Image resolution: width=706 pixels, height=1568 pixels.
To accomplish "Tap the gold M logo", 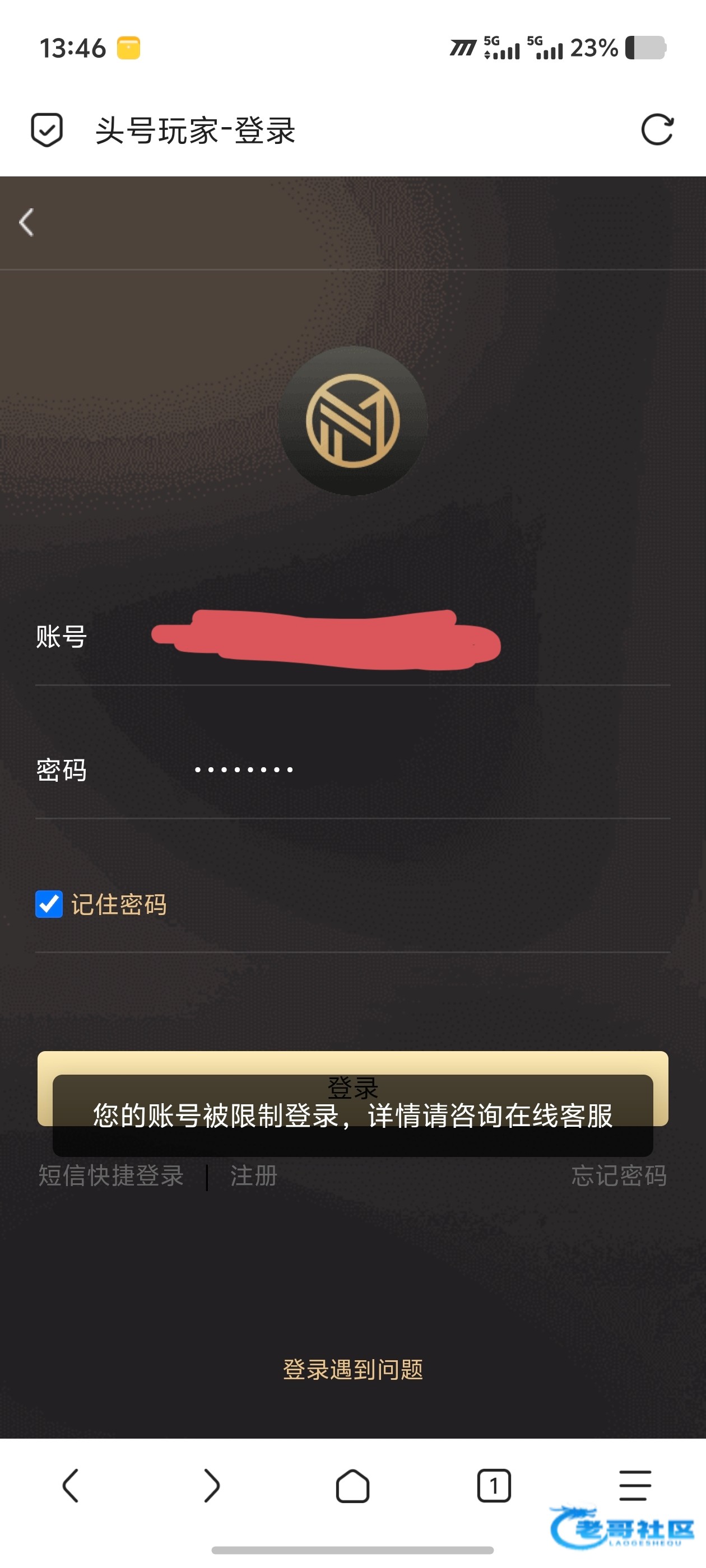I will coord(352,421).
